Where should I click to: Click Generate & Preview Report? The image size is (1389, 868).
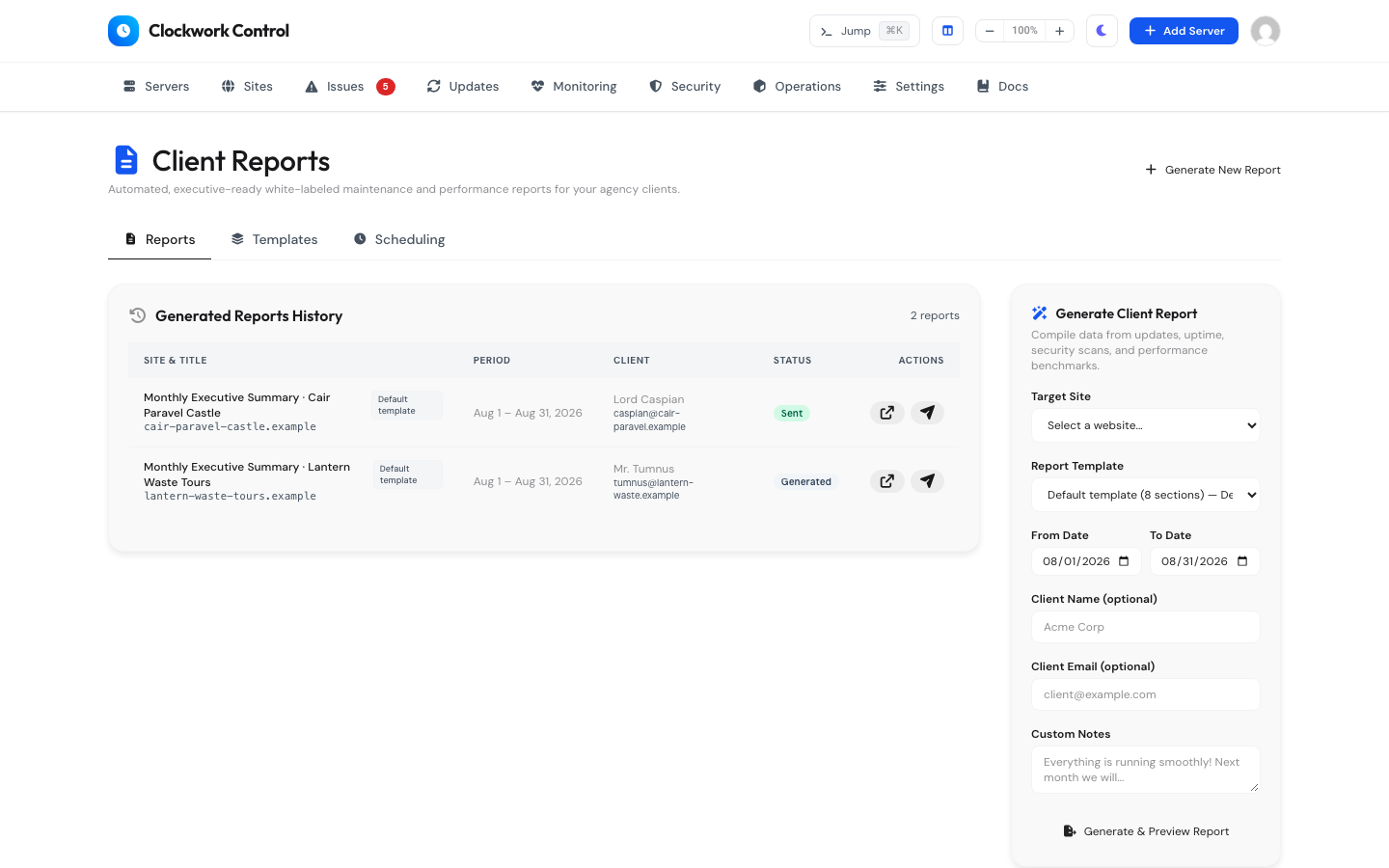pos(1146,831)
